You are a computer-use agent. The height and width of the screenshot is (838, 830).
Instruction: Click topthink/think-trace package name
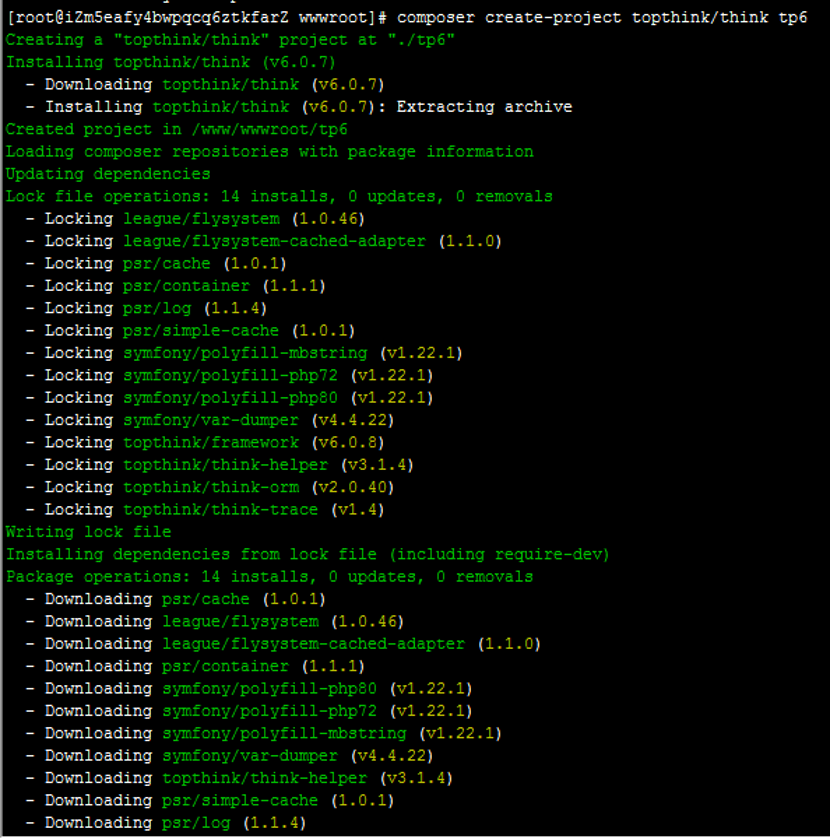[220, 510]
